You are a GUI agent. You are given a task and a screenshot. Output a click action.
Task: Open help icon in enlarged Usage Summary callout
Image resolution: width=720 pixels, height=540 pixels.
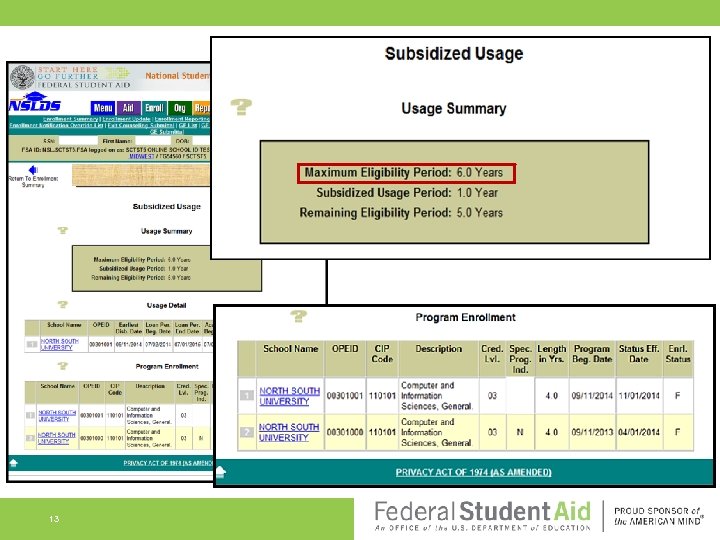point(241,107)
